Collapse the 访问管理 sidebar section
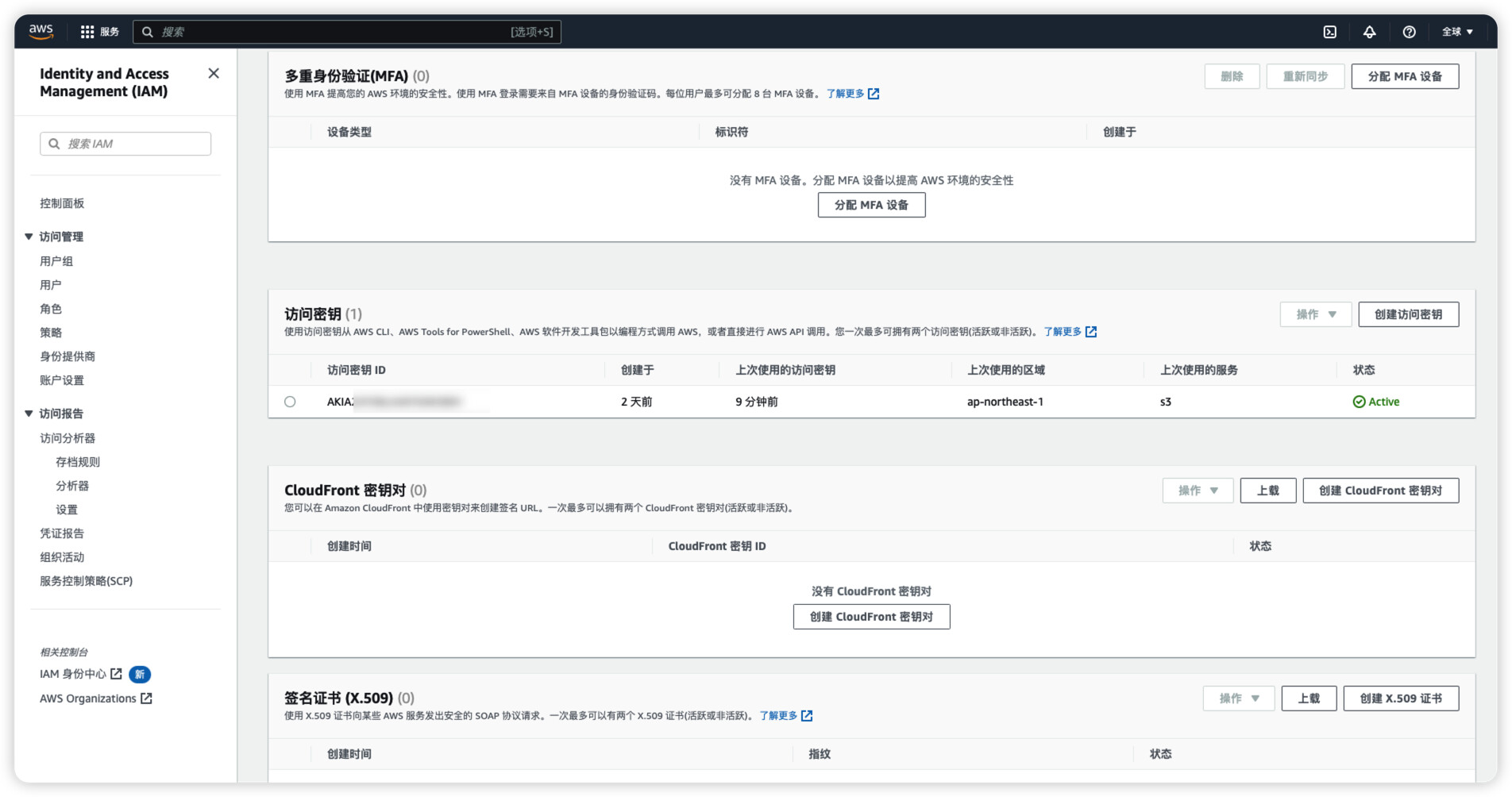Screen dimensions: 1512x797 (29, 237)
